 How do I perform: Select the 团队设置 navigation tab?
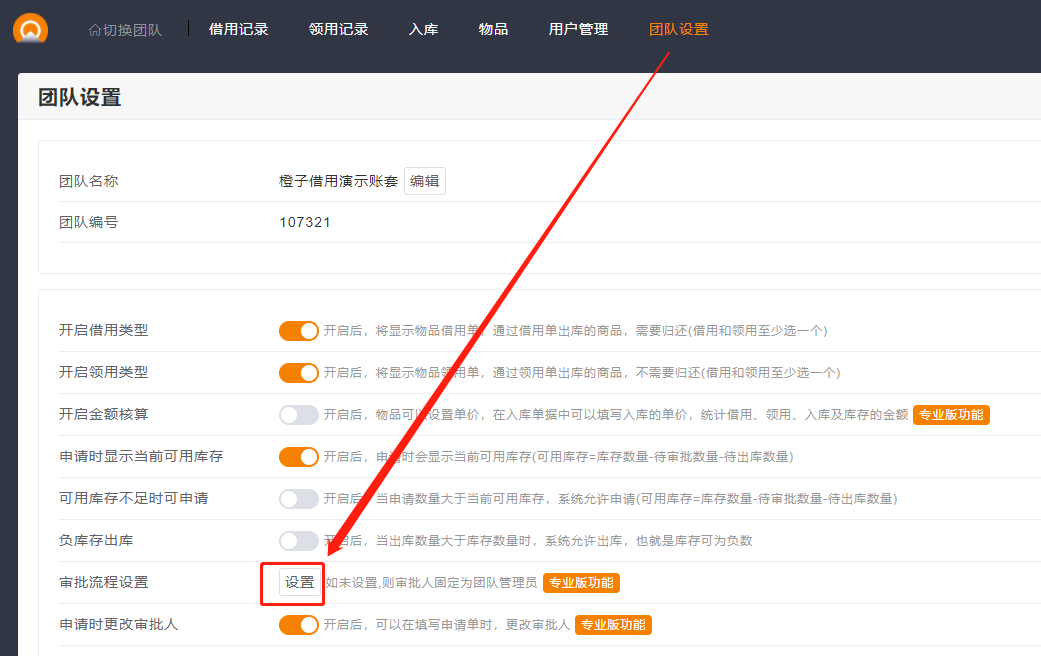[678, 29]
